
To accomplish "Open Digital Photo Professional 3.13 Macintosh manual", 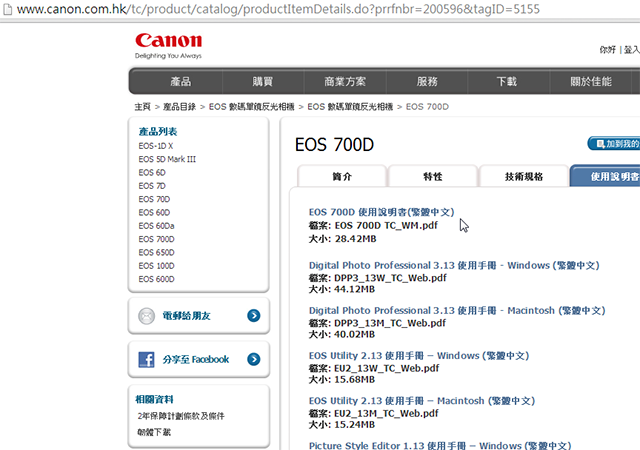I will coord(457,311).
